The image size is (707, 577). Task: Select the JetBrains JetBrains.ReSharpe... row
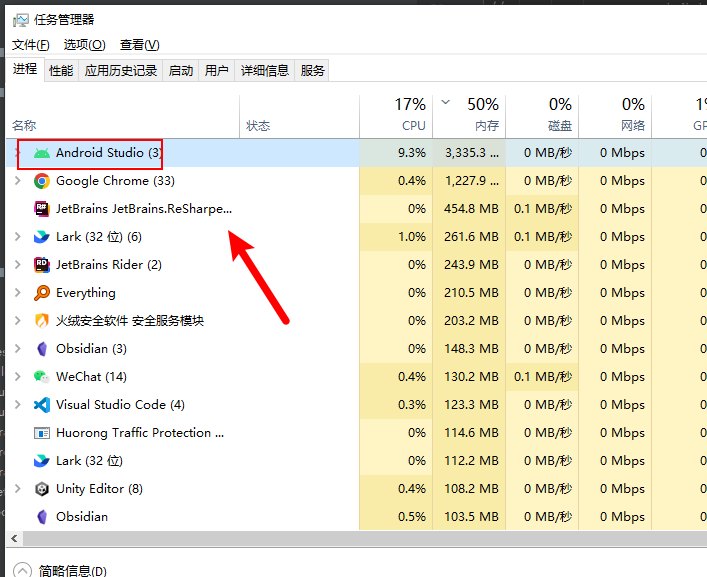pyautogui.click(x=356, y=209)
